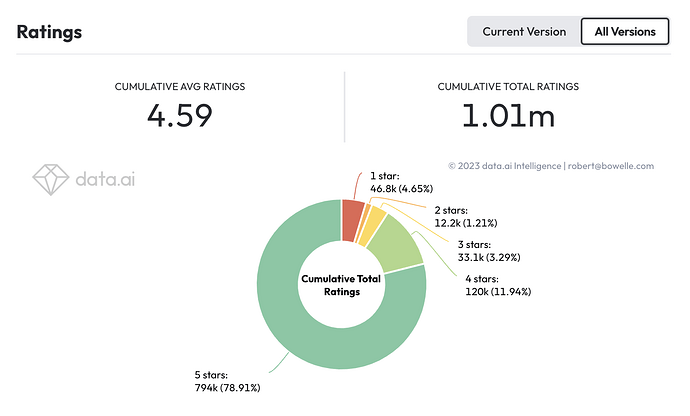
Task: Click the donut center Cumulative Total Ratings text
Action: [x=341, y=285]
